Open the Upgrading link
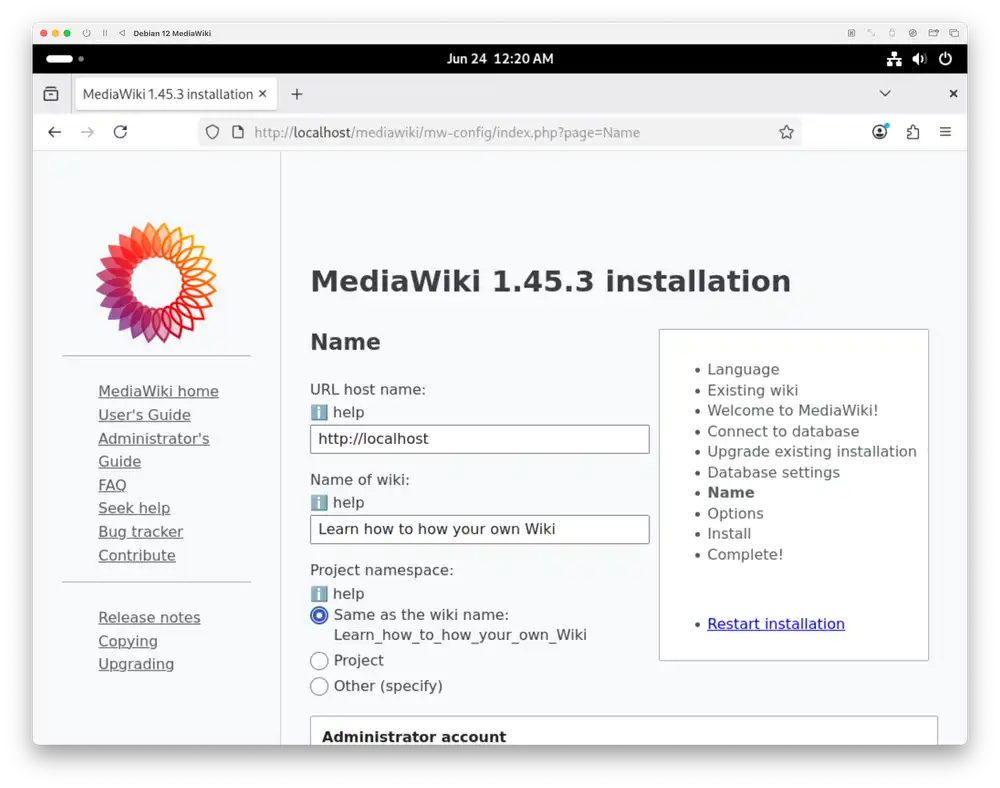Viewport: 1000px width, 788px height. point(136,664)
